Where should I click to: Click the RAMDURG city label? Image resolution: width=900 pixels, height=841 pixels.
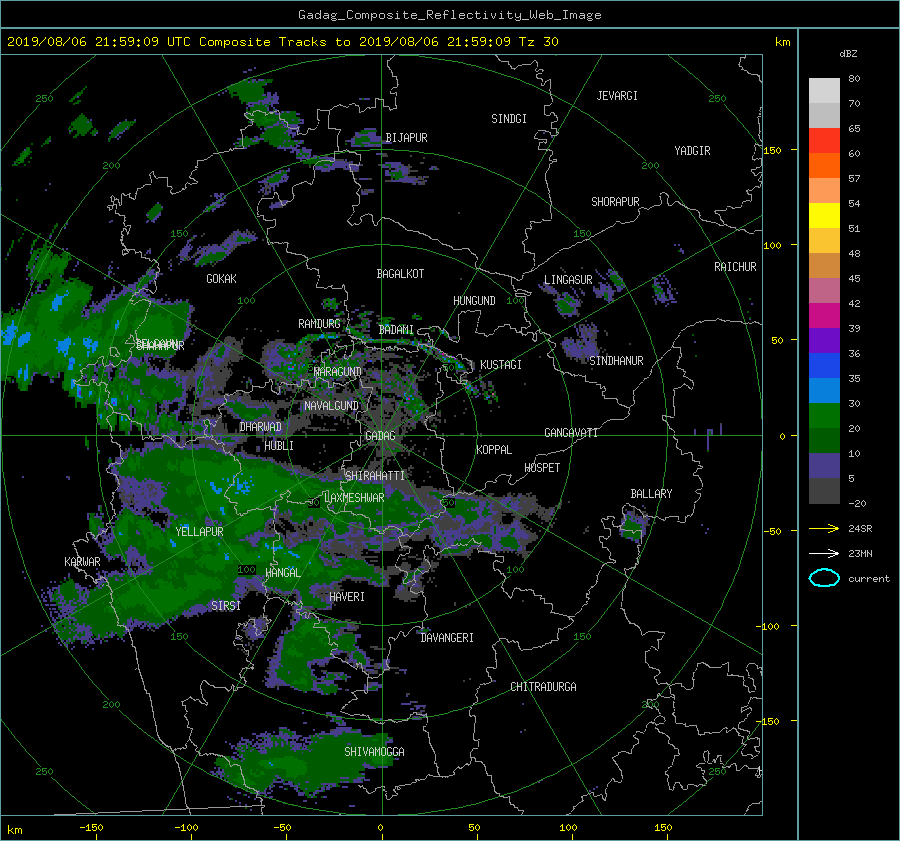click(319, 324)
